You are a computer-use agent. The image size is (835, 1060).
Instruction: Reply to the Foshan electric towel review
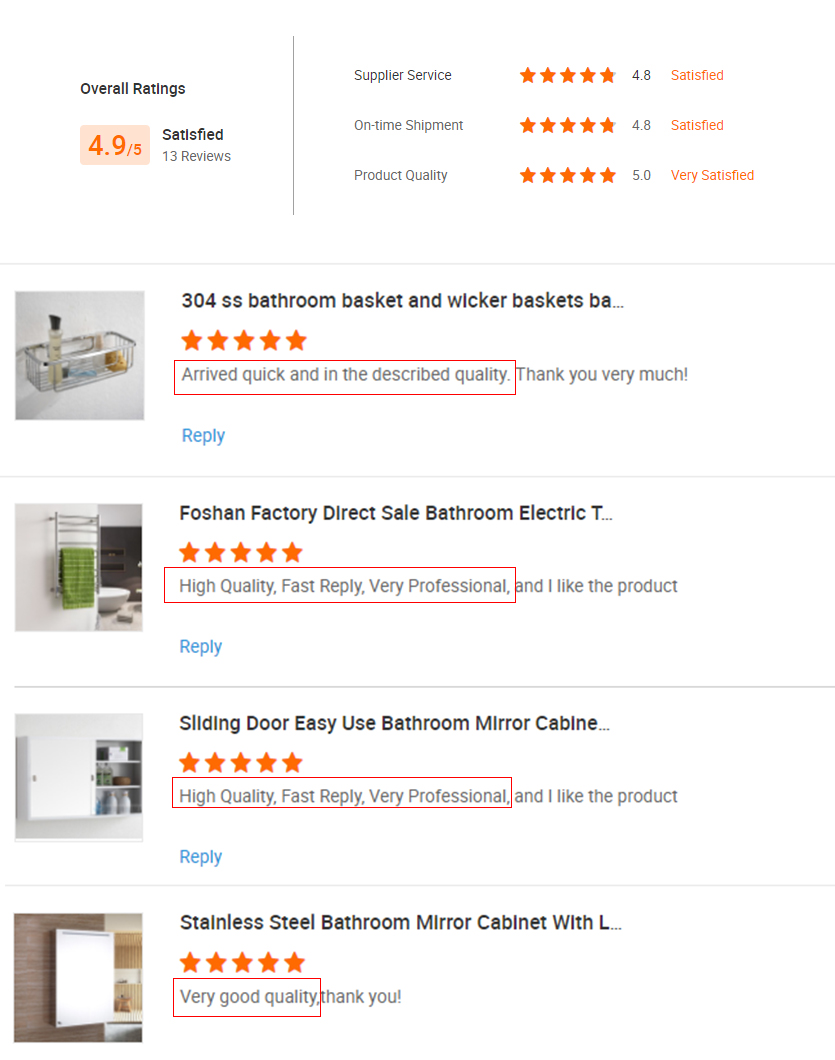tap(200, 647)
